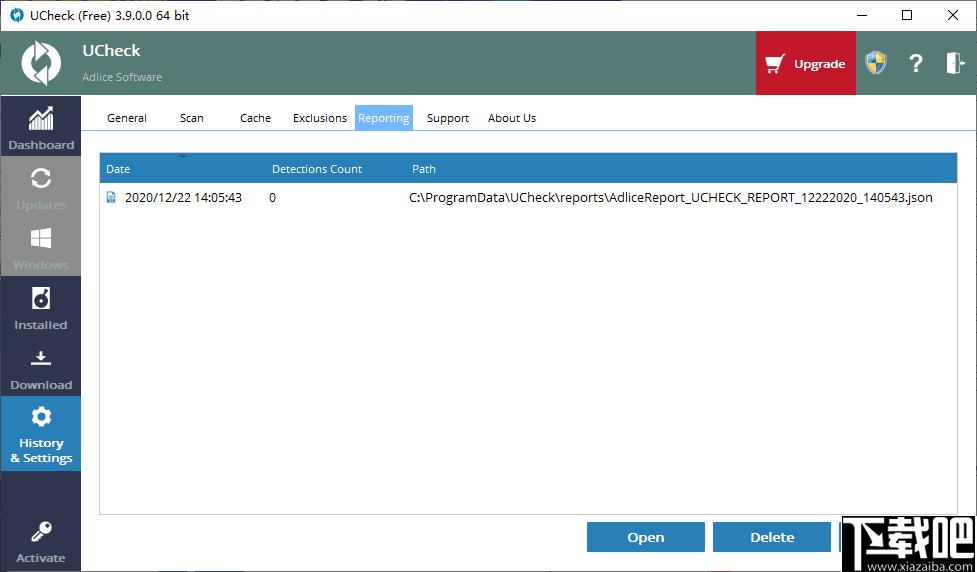Click the Upgrade cart button
This screenshot has width=977, height=572.
click(x=806, y=64)
